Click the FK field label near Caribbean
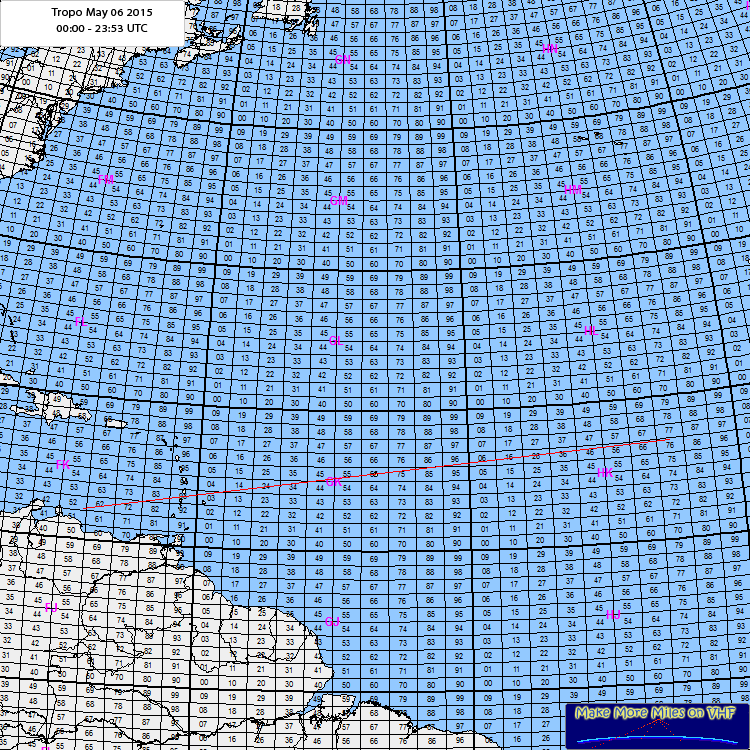Image resolution: width=750 pixels, height=750 pixels. click(x=62, y=465)
